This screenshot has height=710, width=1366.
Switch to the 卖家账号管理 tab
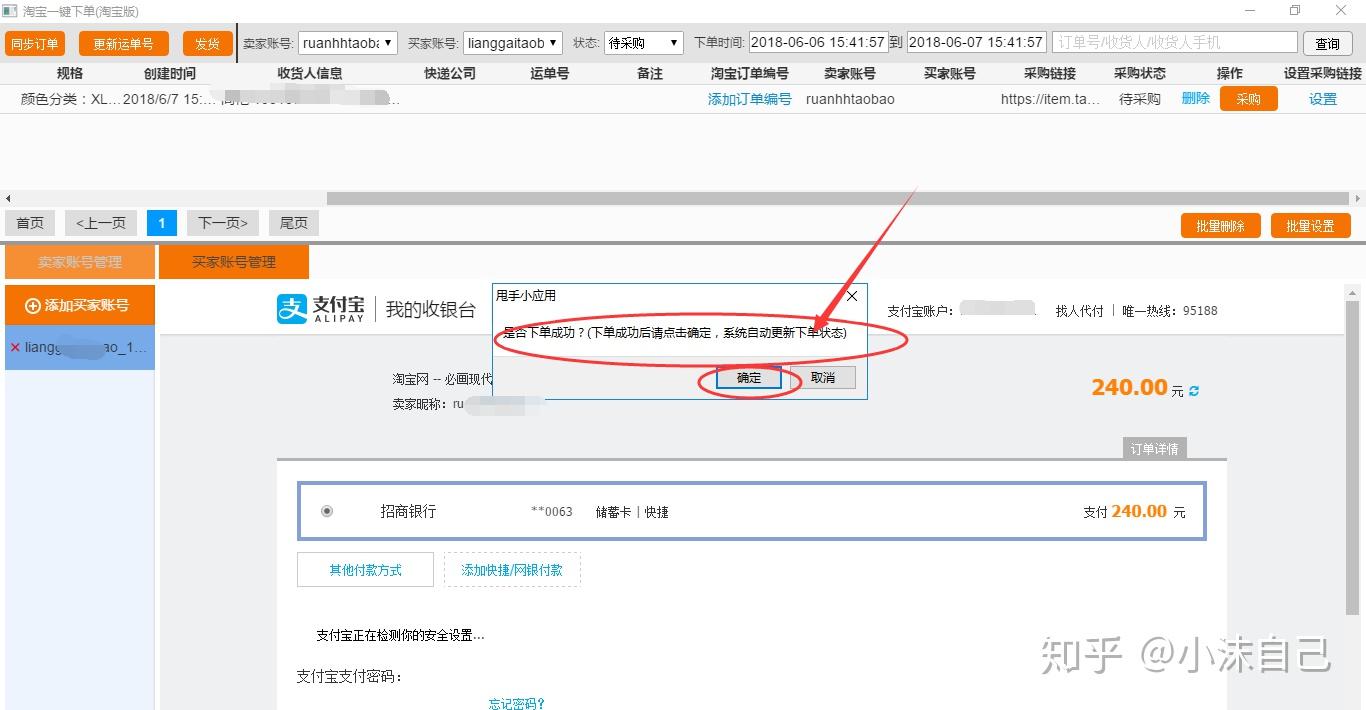click(x=80, y=262)
